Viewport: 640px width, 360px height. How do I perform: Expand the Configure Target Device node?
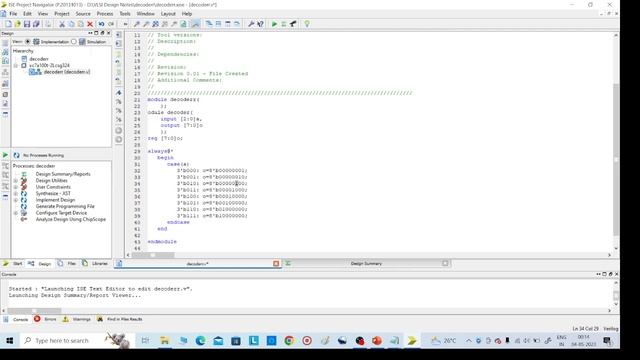(16, 213)
